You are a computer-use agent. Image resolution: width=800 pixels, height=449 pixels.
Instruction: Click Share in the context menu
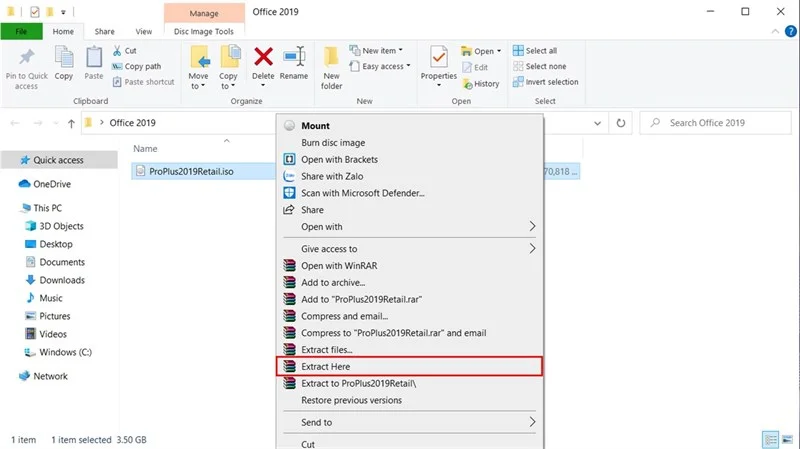coord(411,210)
